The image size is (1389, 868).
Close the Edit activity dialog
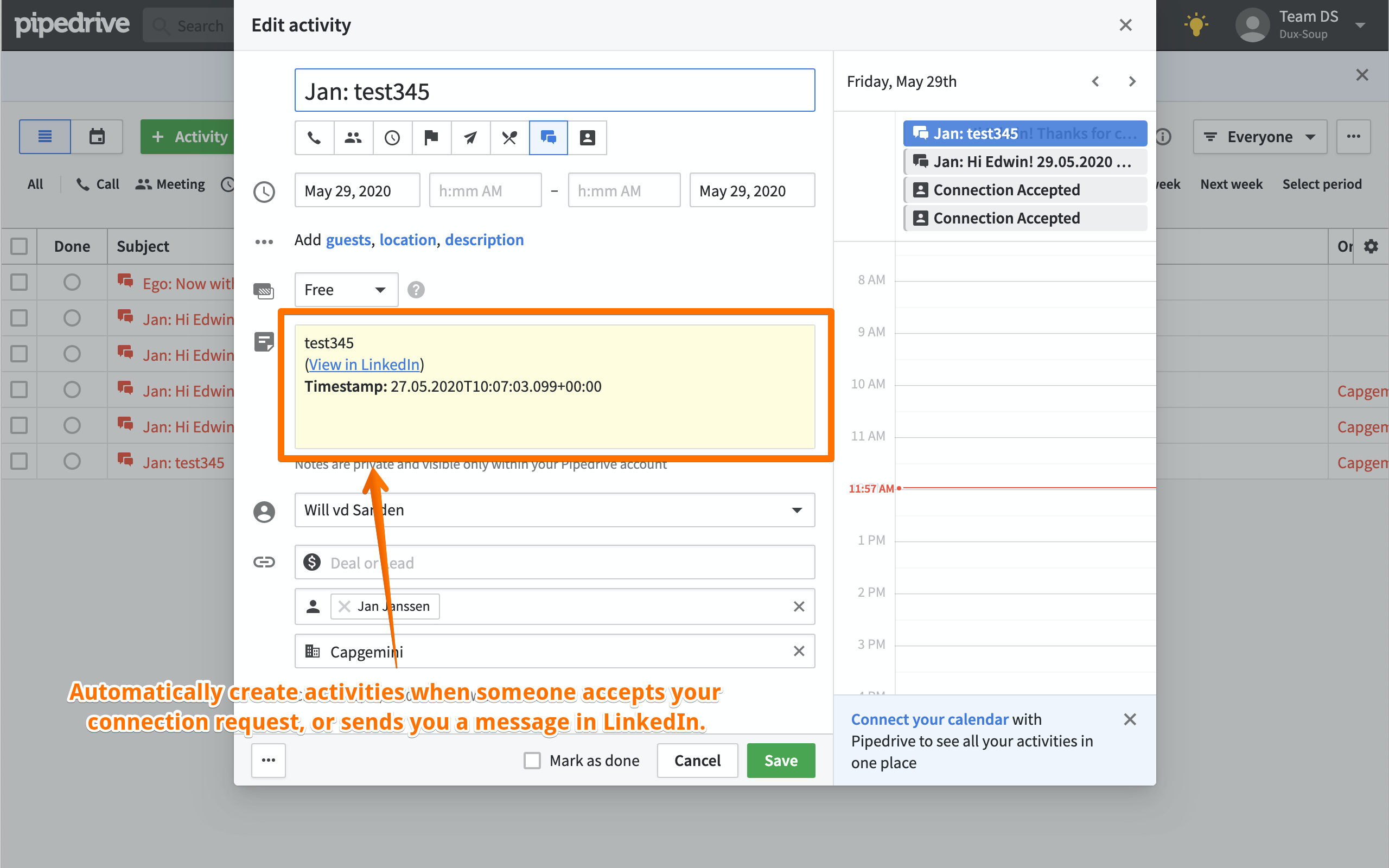coord(1125,25)
